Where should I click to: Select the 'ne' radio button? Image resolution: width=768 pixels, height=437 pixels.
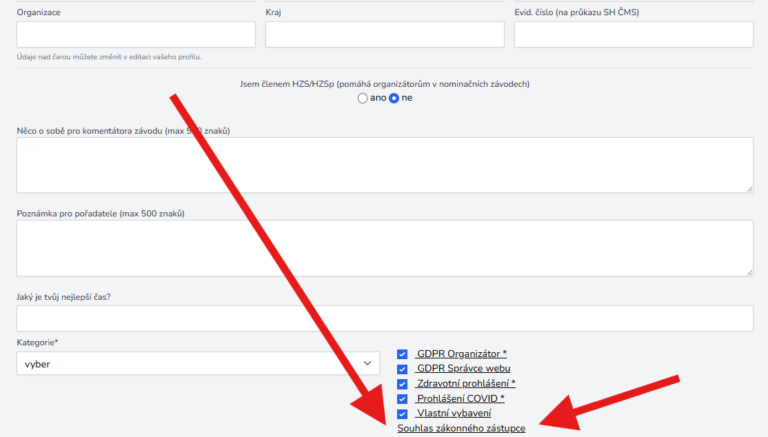coord(394,98)
